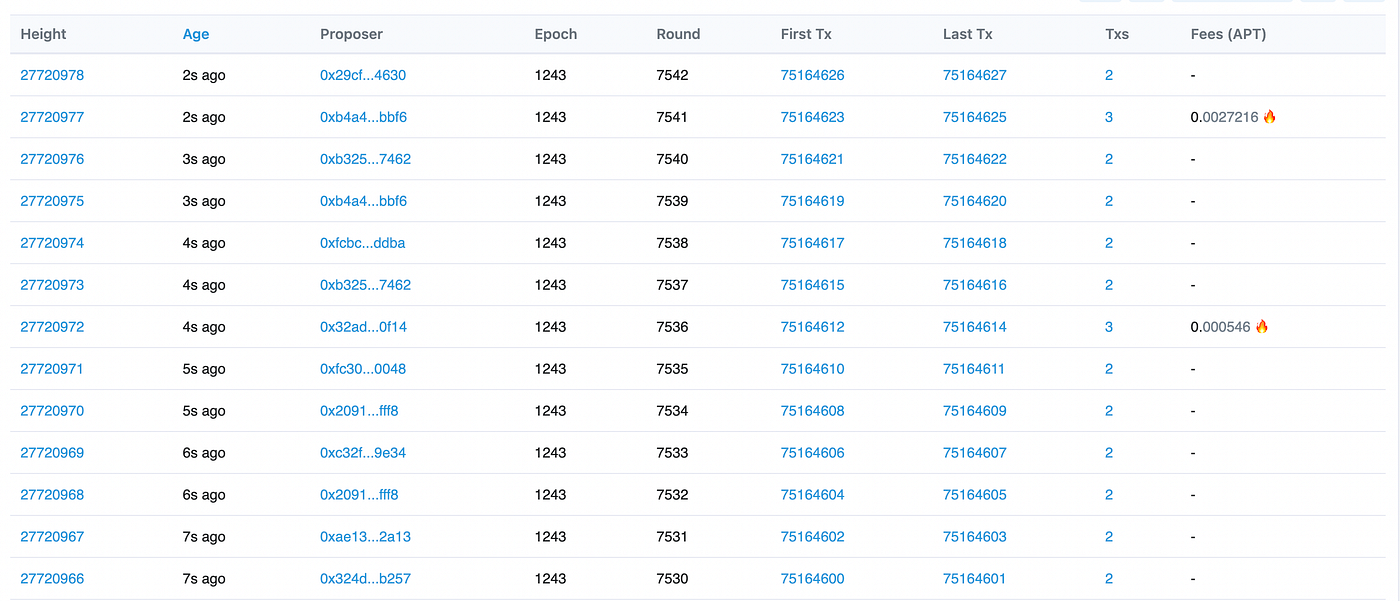Open block height 27720969
This screenshot has height=601, width=1400.
point(52,453)
